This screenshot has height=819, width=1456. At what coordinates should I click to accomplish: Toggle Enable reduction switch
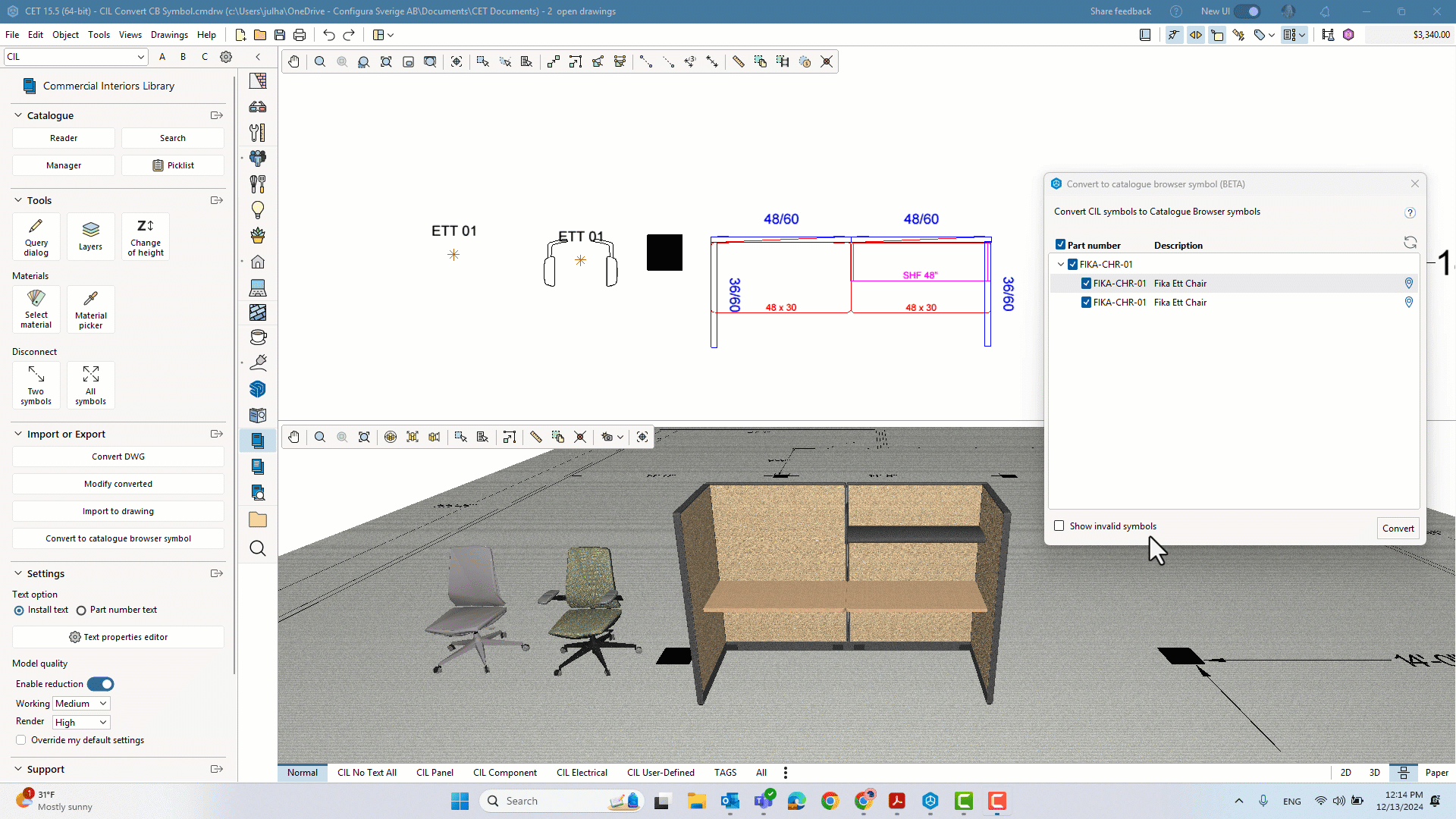100,684
